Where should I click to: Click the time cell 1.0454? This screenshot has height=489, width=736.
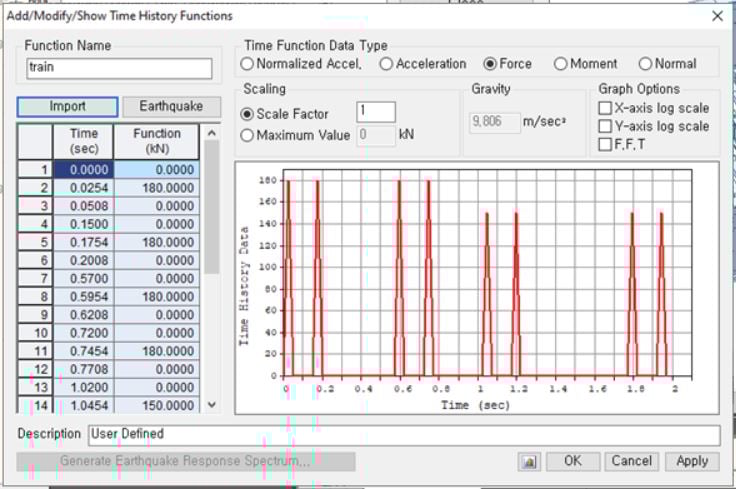(84, 405)
